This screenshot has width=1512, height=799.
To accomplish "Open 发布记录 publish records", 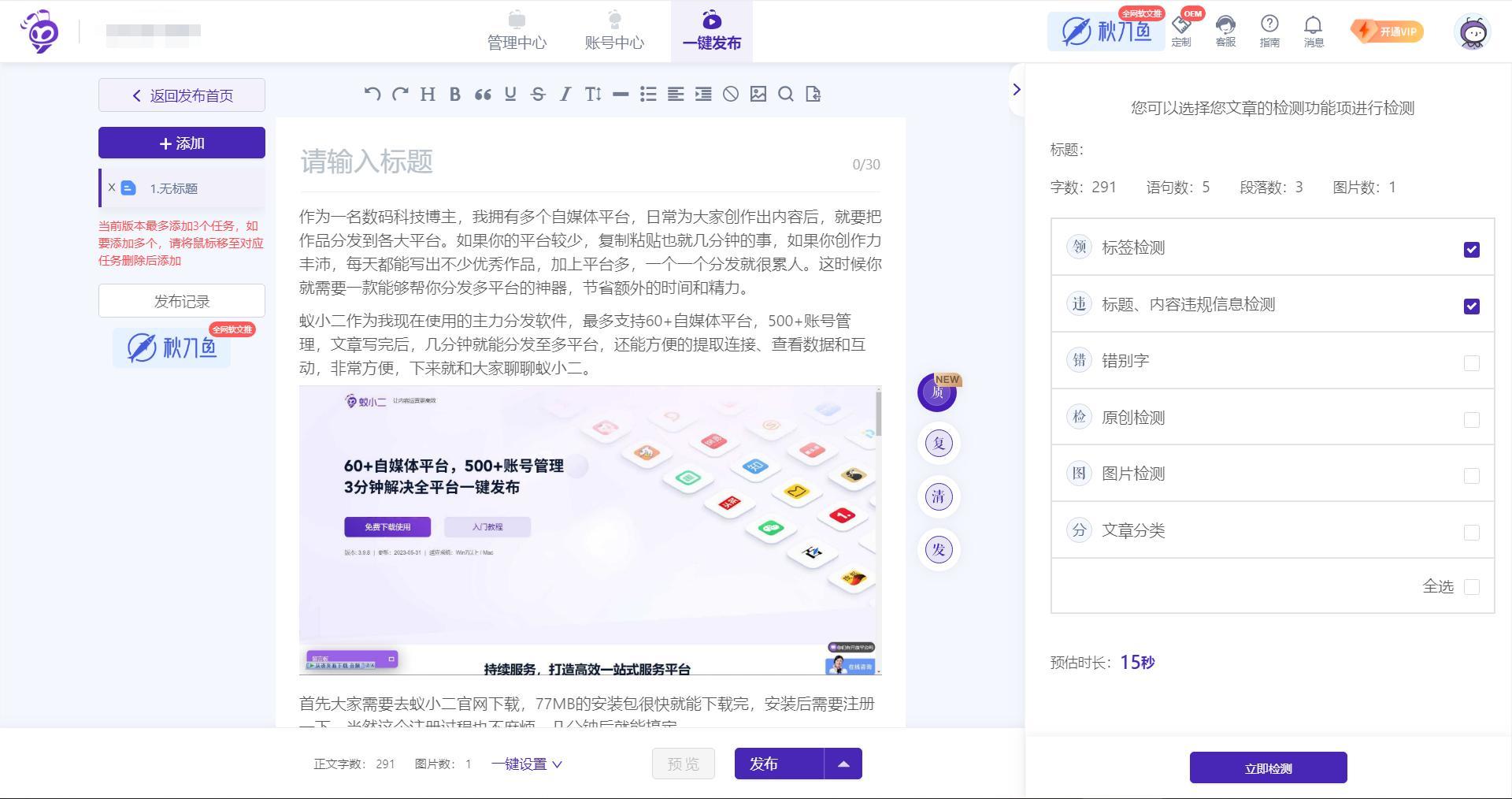I will pos(182,301).
